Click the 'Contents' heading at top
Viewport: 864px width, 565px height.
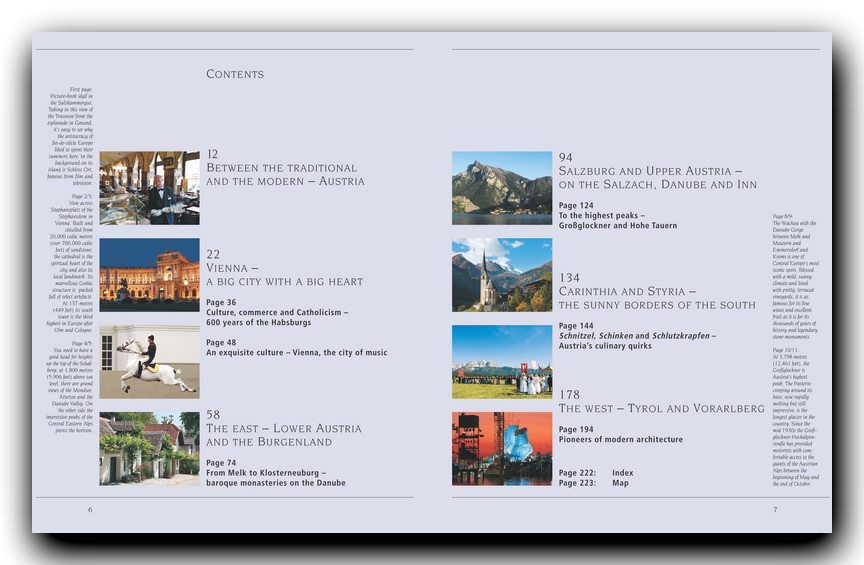click(235, 74)
